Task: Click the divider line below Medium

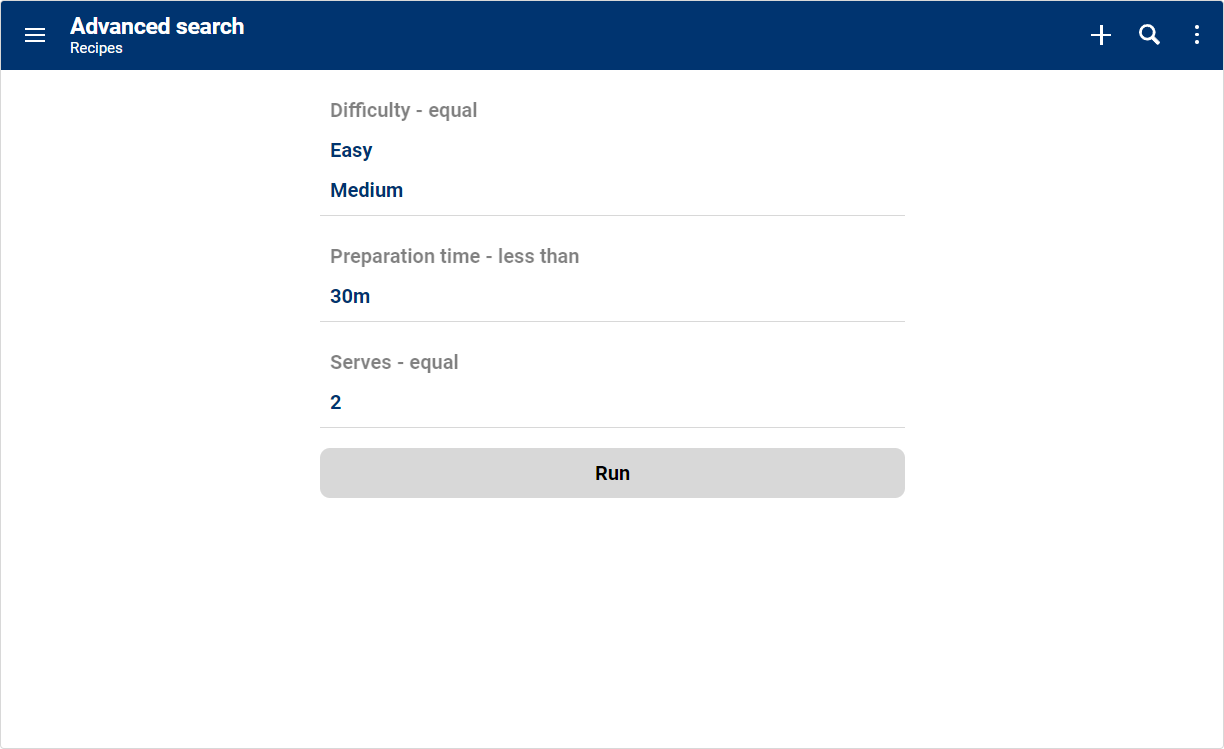Action: click(x=612, y=215)
